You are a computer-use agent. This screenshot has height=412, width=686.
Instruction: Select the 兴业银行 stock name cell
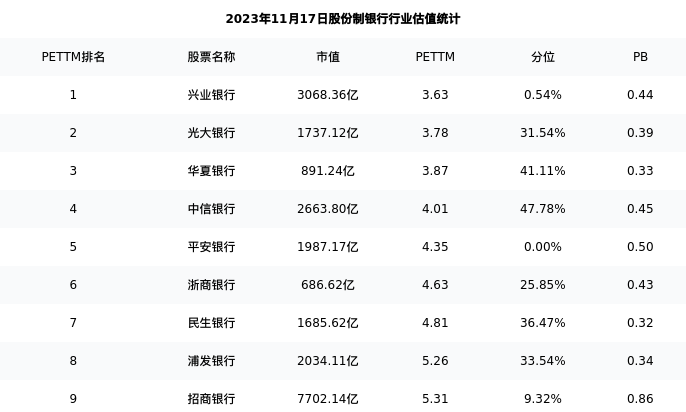point(211,95)
